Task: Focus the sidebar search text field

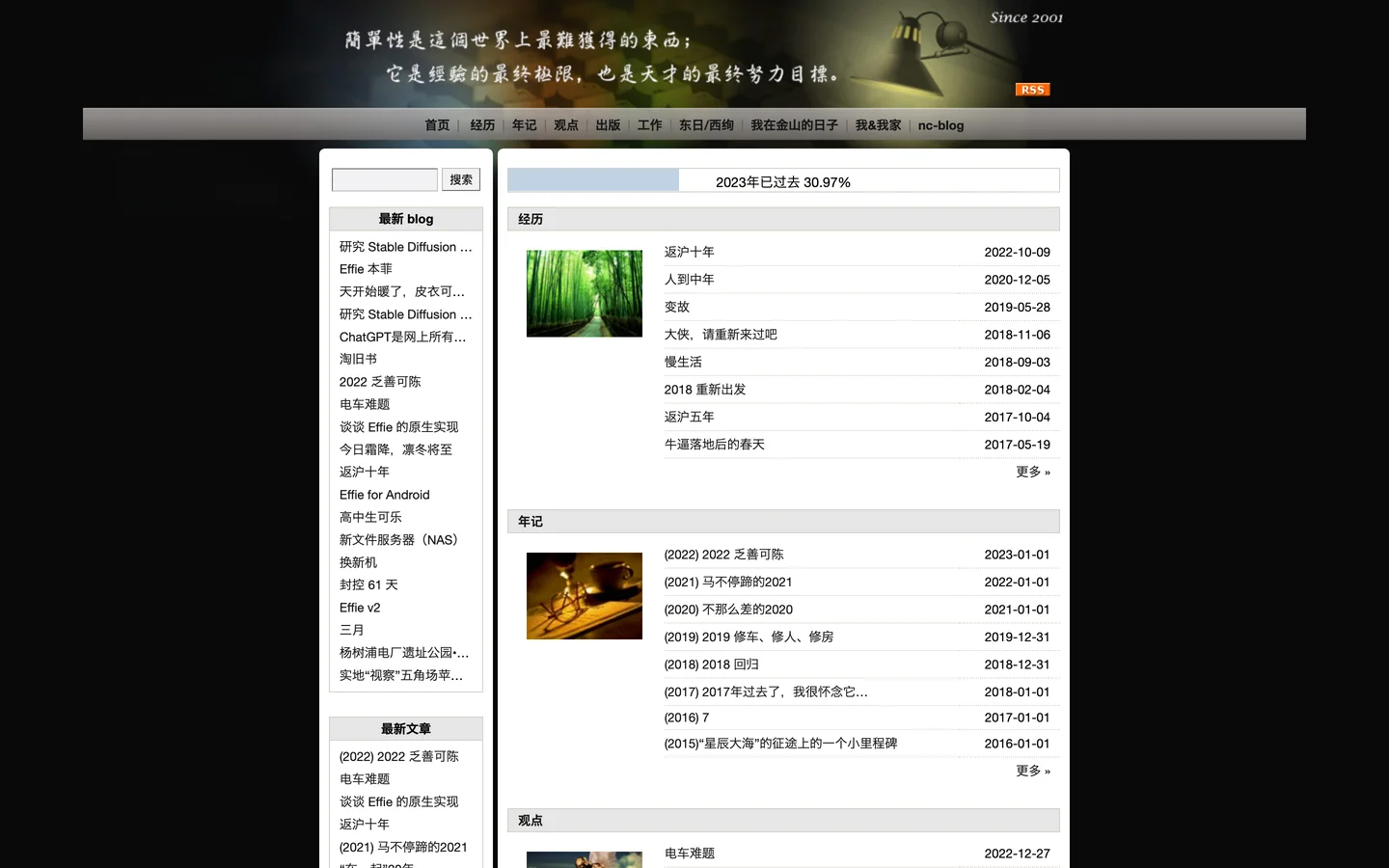Action: [385, 179]
